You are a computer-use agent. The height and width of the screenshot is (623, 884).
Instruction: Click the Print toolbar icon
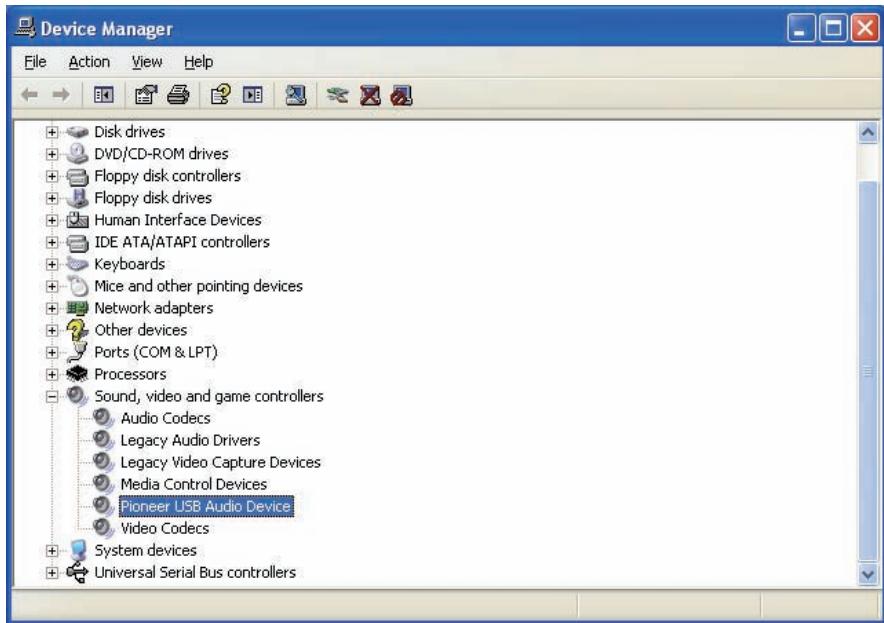[179, 95]
